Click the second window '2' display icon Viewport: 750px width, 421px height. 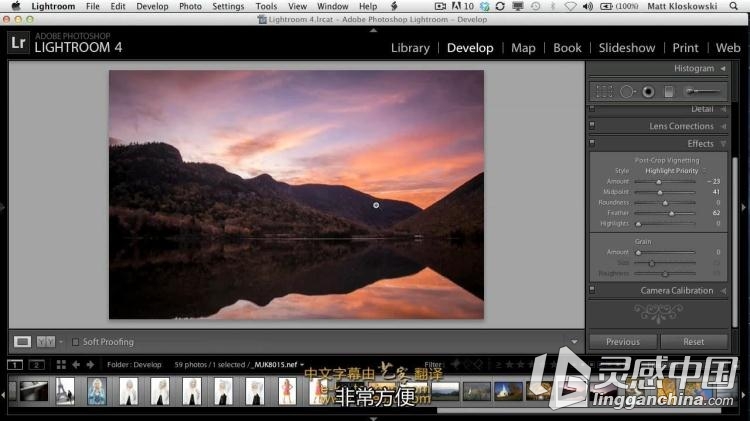pyautogui.click(x=36, y=365)
